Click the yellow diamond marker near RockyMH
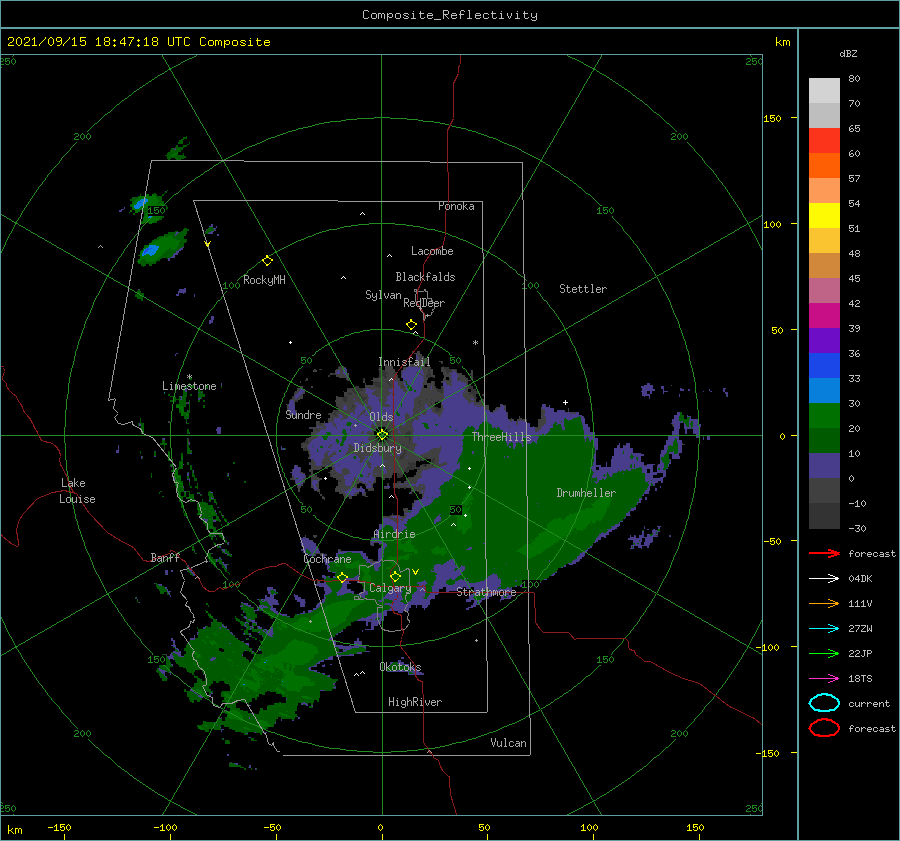 click(x=267, y=261)
